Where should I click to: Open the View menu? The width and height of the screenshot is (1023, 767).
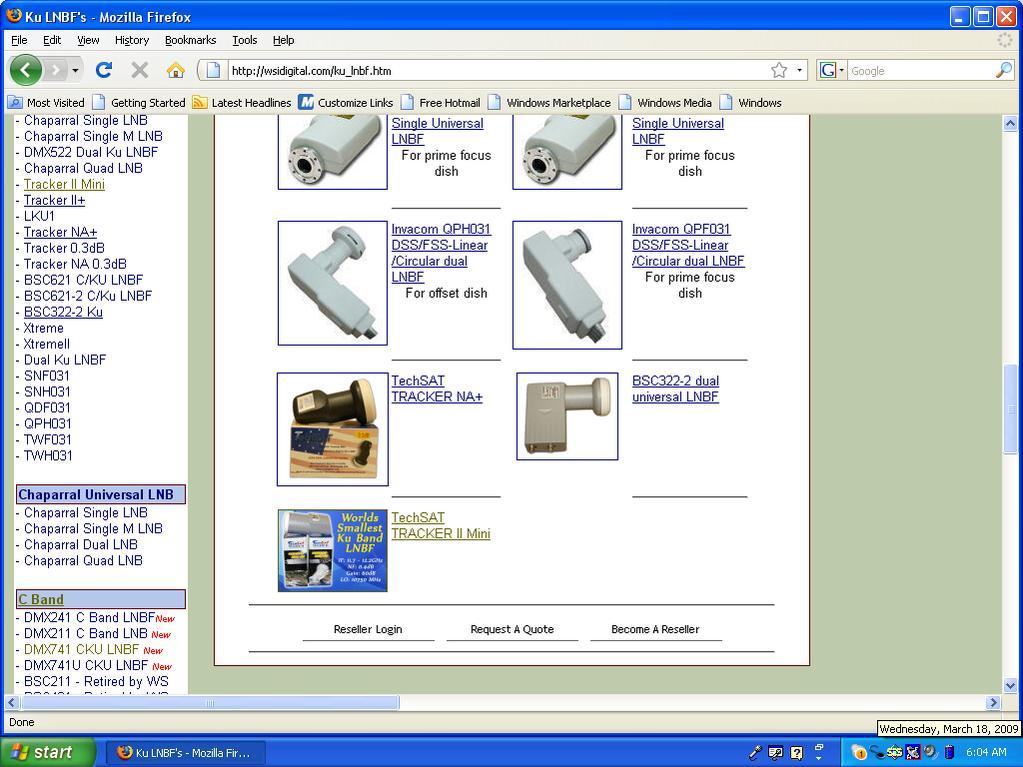(x=88, y=40)
